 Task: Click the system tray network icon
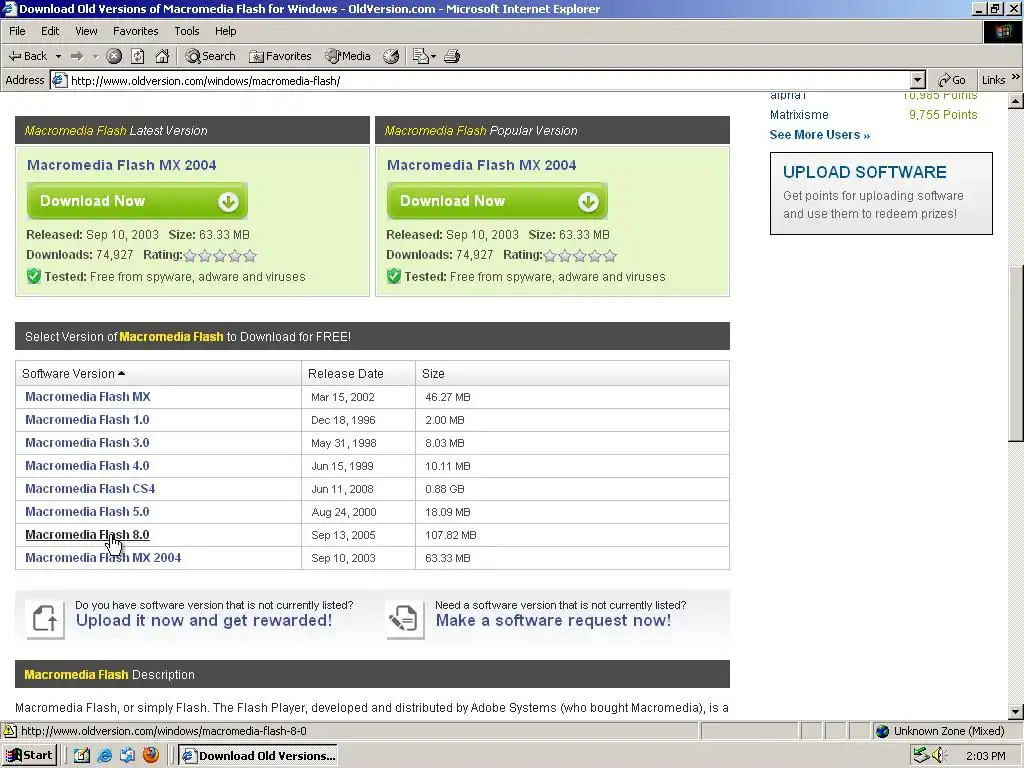(921, 756)
